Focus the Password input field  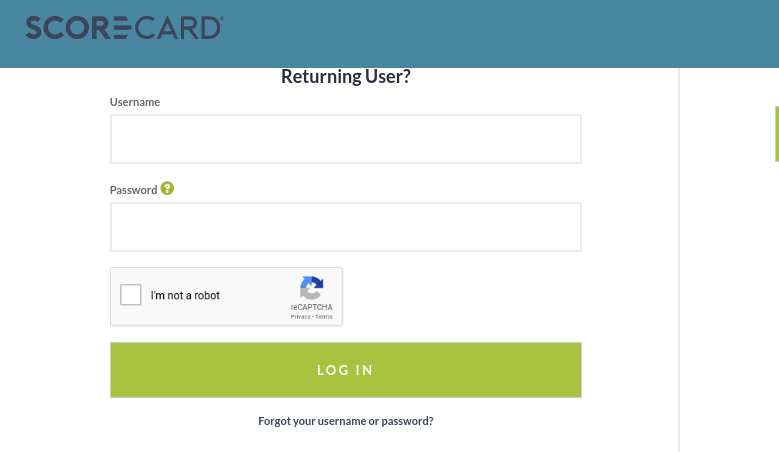[345, 227]
